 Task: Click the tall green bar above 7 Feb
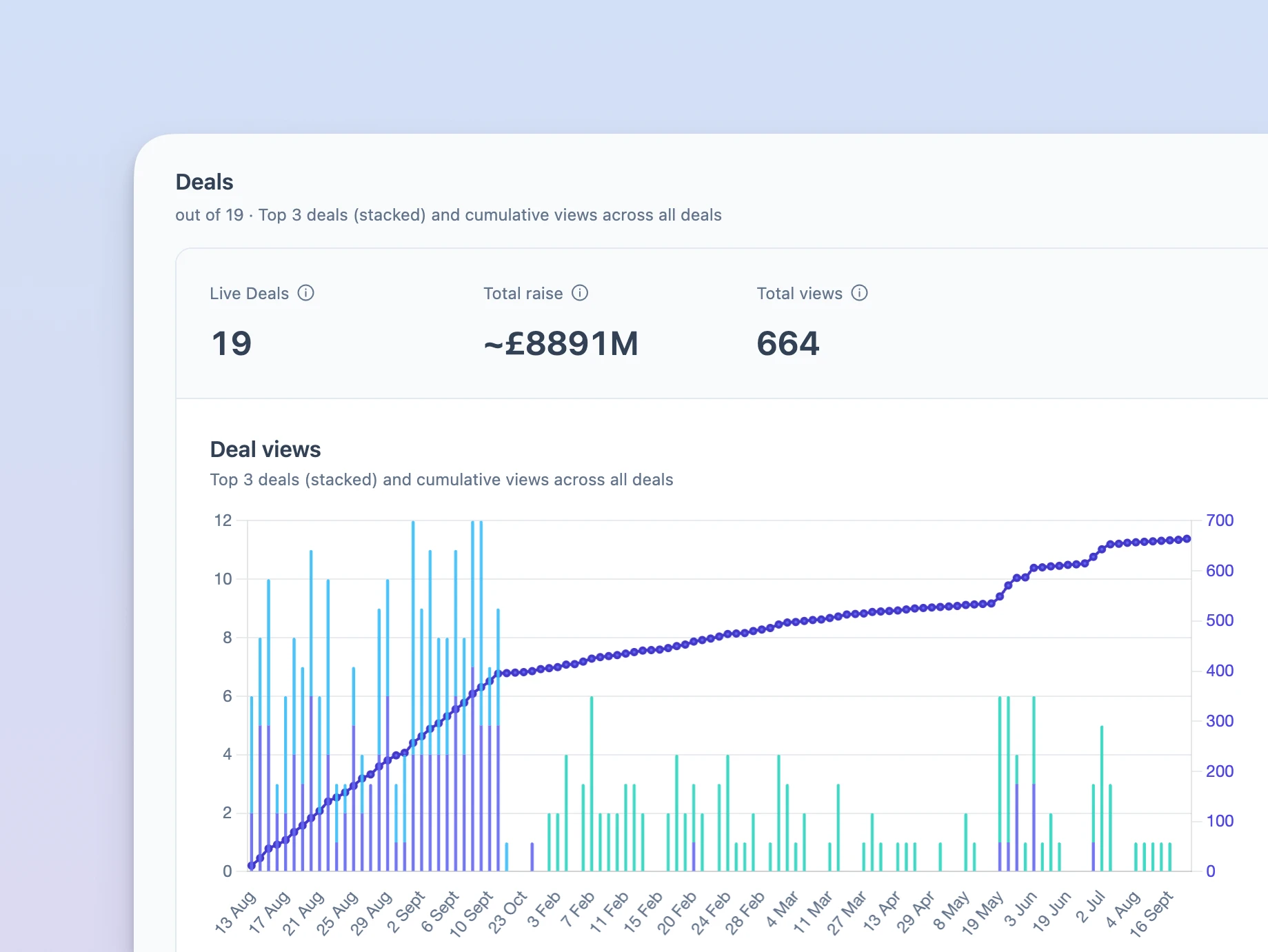click(x=592, y=784)
